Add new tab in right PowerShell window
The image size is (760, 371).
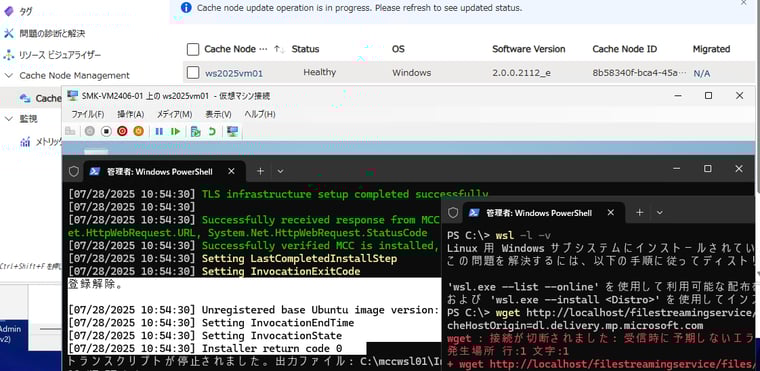(640, 212)
